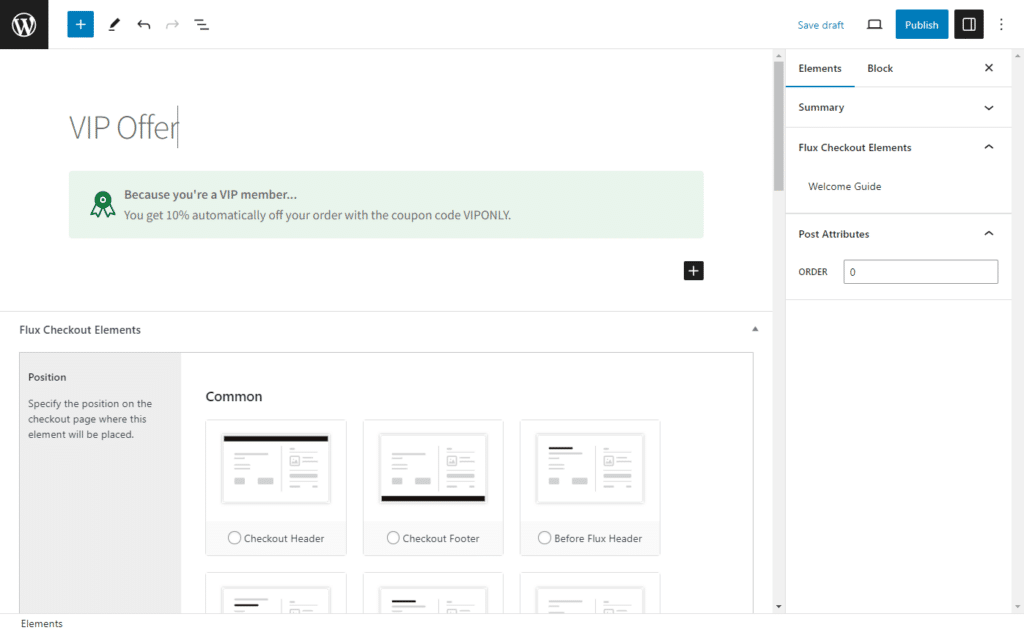Switch to the Block tab
The height and width of the screenshot is (633, 1024).
coord(880,68)
